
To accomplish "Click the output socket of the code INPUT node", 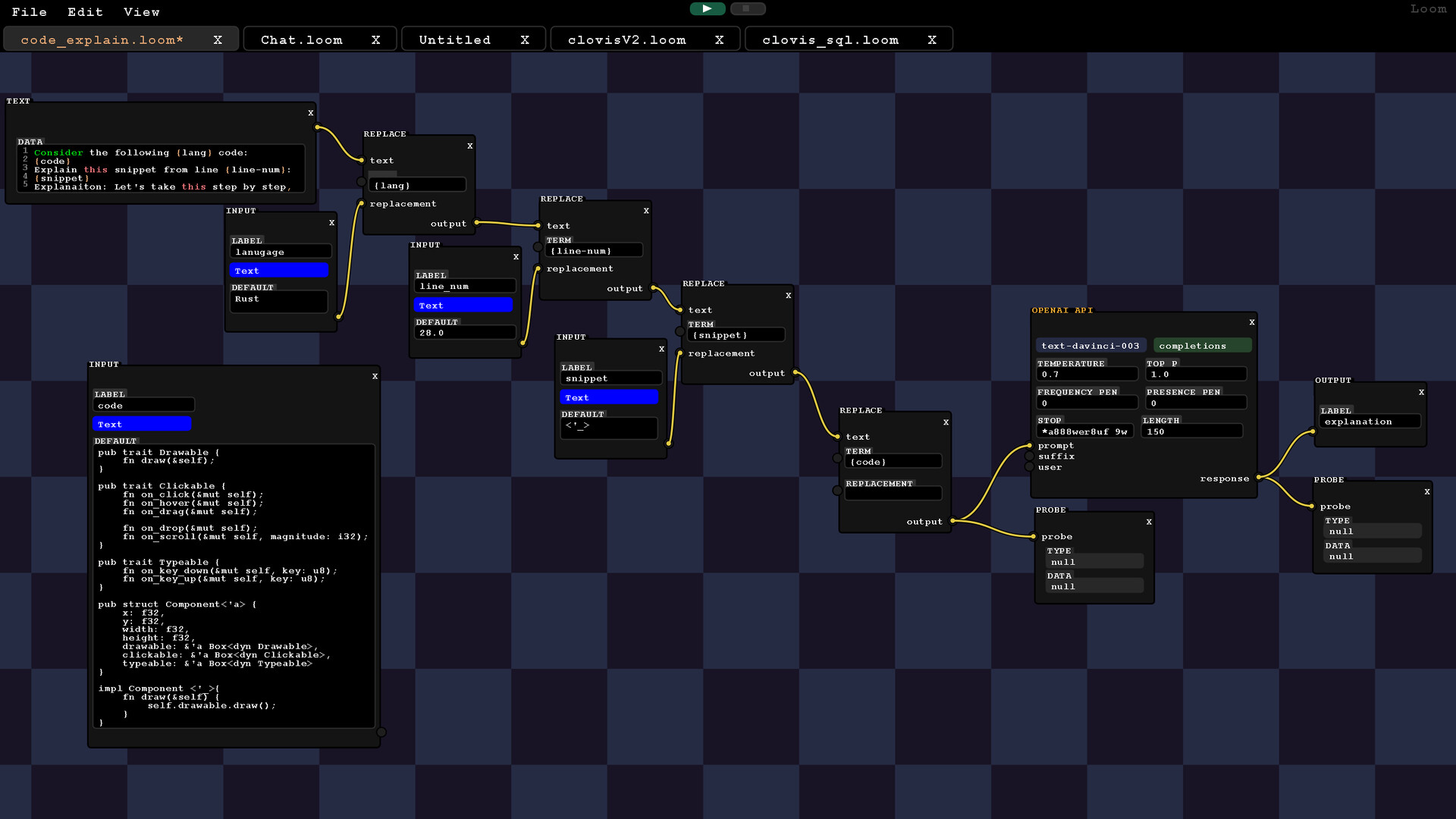I will (381, 731).
